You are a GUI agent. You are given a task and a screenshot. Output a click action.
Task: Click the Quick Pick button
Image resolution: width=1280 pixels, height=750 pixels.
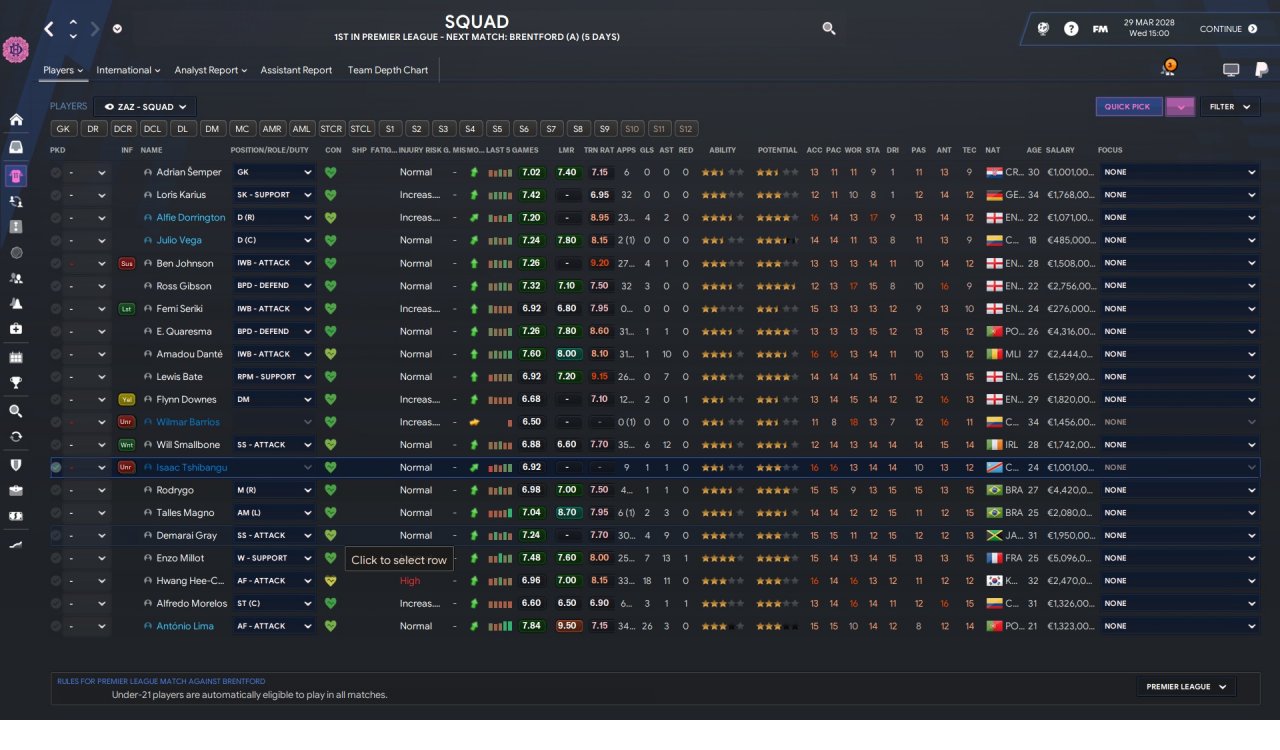(x=1128, y=106)
